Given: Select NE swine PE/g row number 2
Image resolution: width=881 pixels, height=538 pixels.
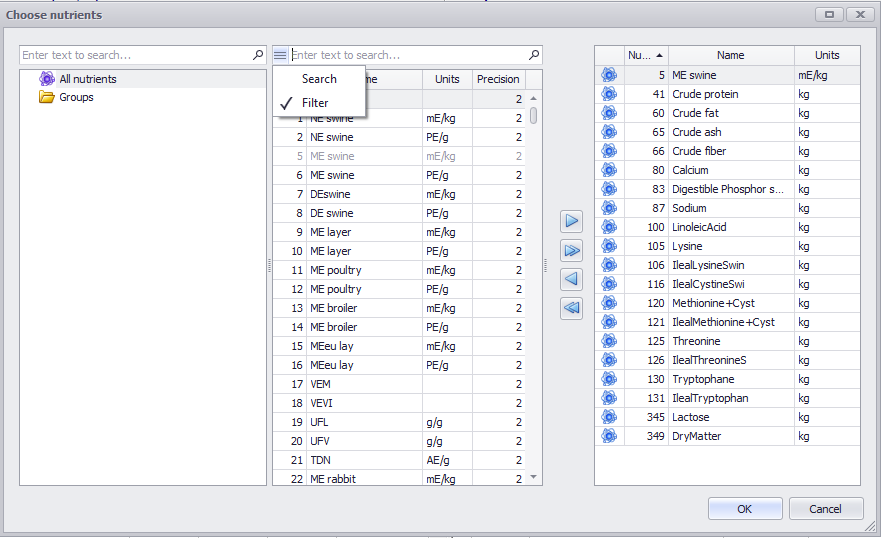Looking at the screenshot, I should click(399, 137).
